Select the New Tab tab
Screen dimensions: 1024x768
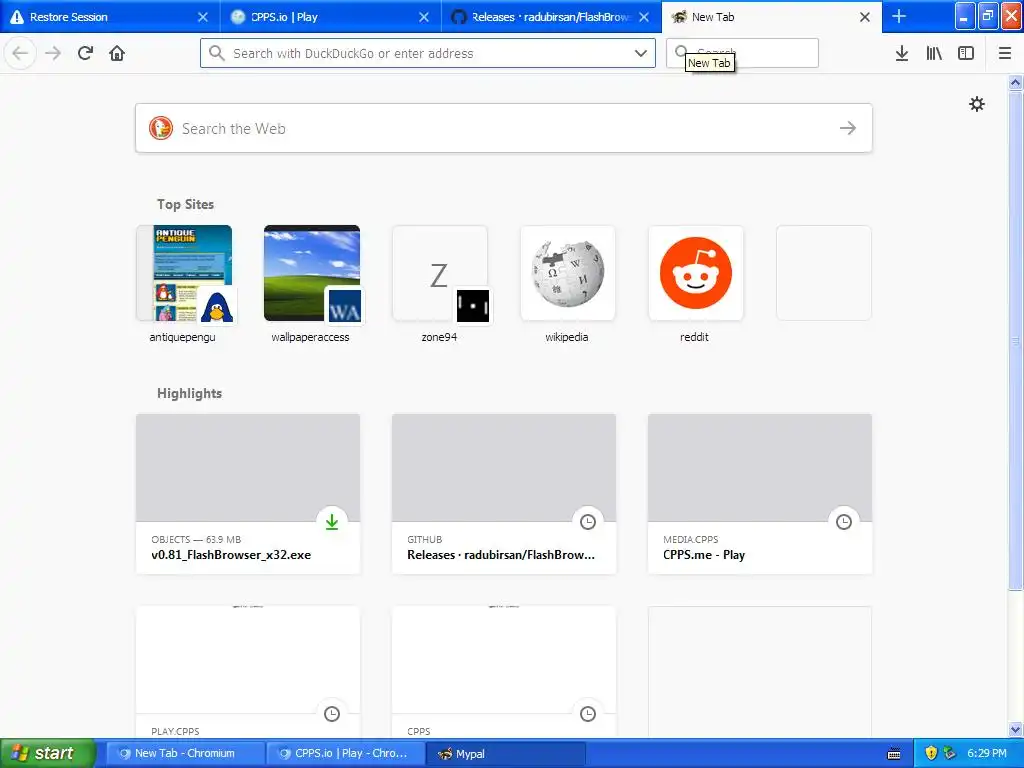click(x=771, y=17)
